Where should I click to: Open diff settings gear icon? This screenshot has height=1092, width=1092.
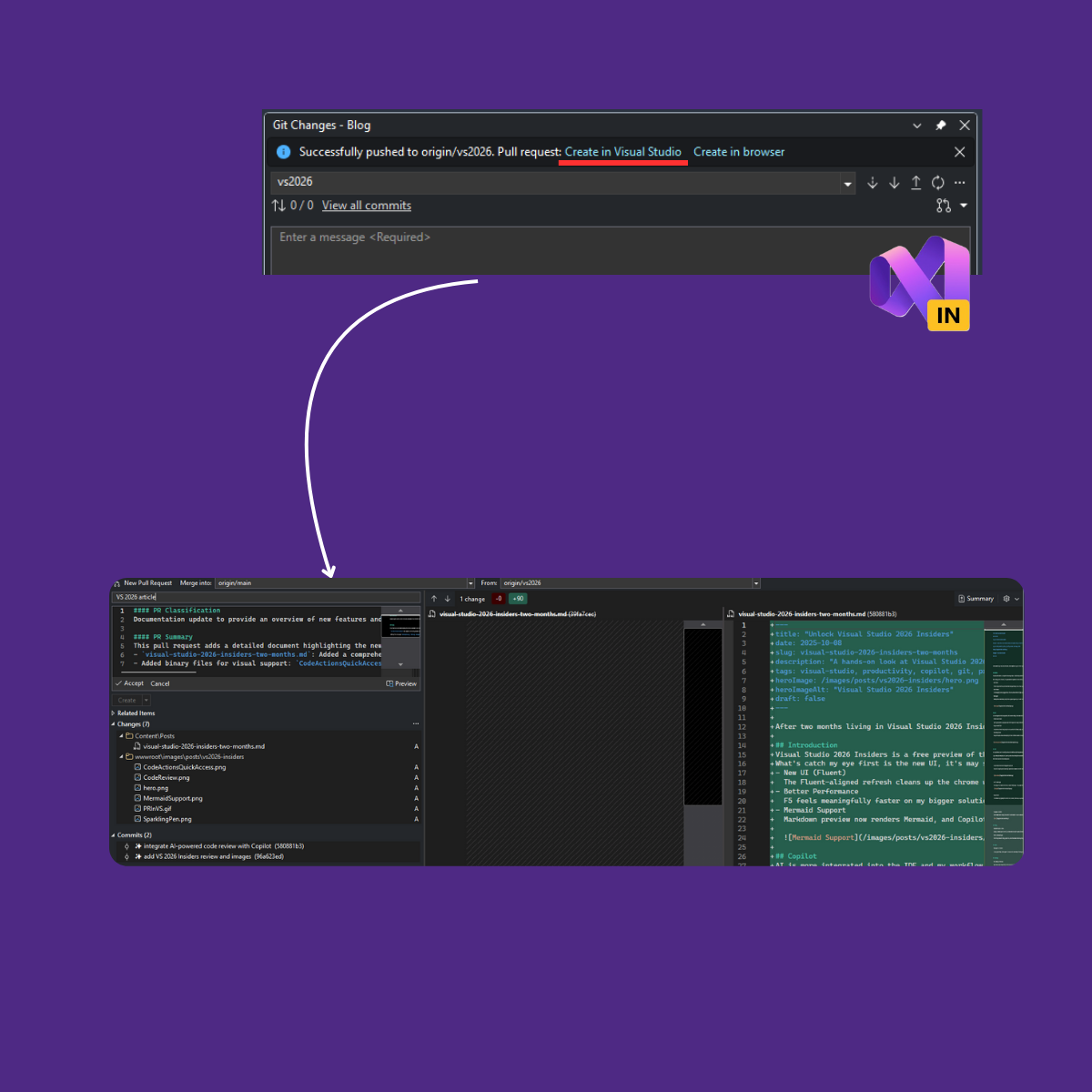pos(1006,599)
